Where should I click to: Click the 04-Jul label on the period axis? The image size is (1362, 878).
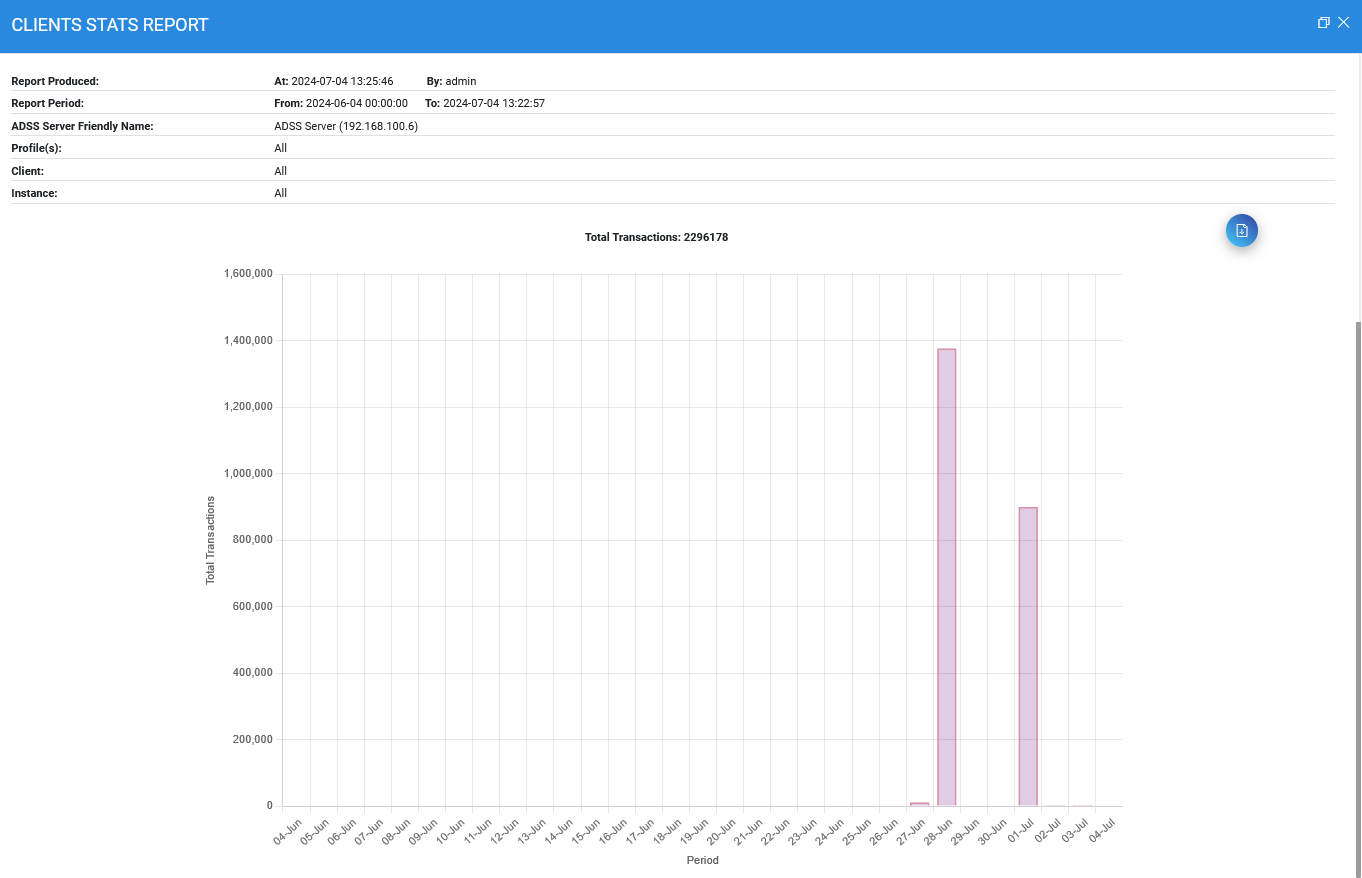(x=1101, y=831)
